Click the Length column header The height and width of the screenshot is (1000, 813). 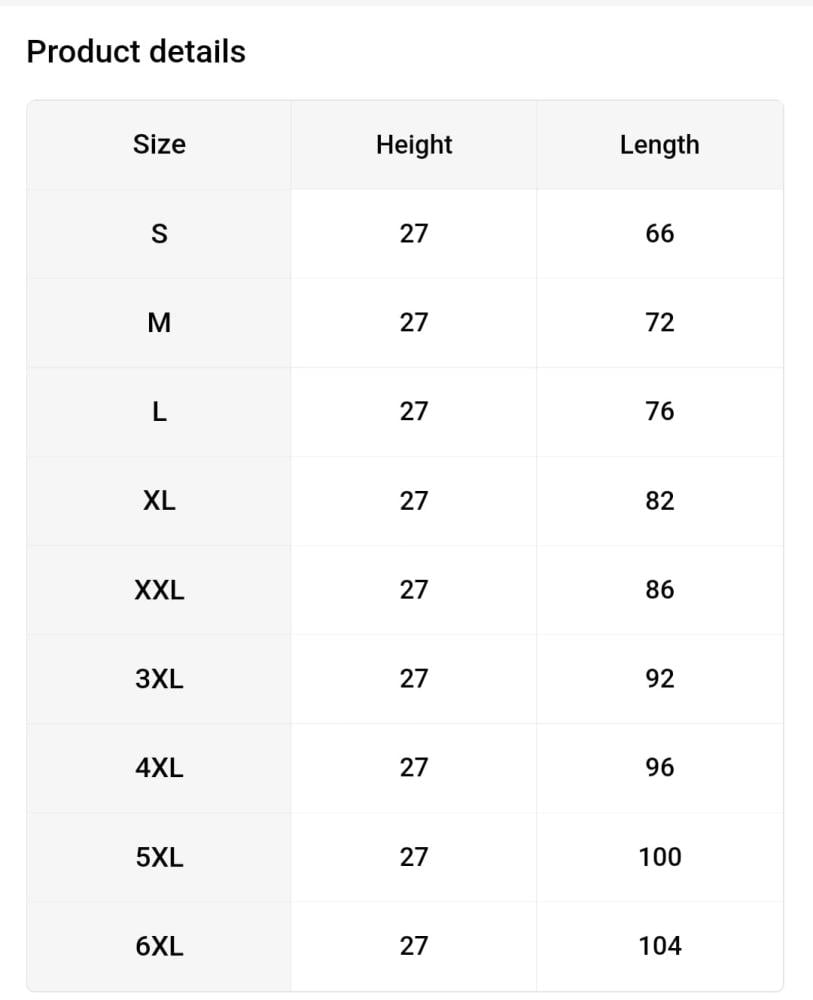tap(659, 144)
